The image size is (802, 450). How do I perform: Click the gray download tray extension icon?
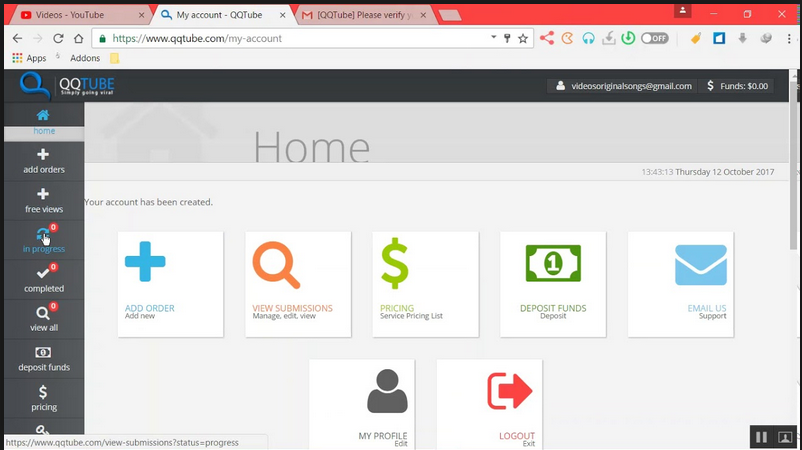coord(609,38)
